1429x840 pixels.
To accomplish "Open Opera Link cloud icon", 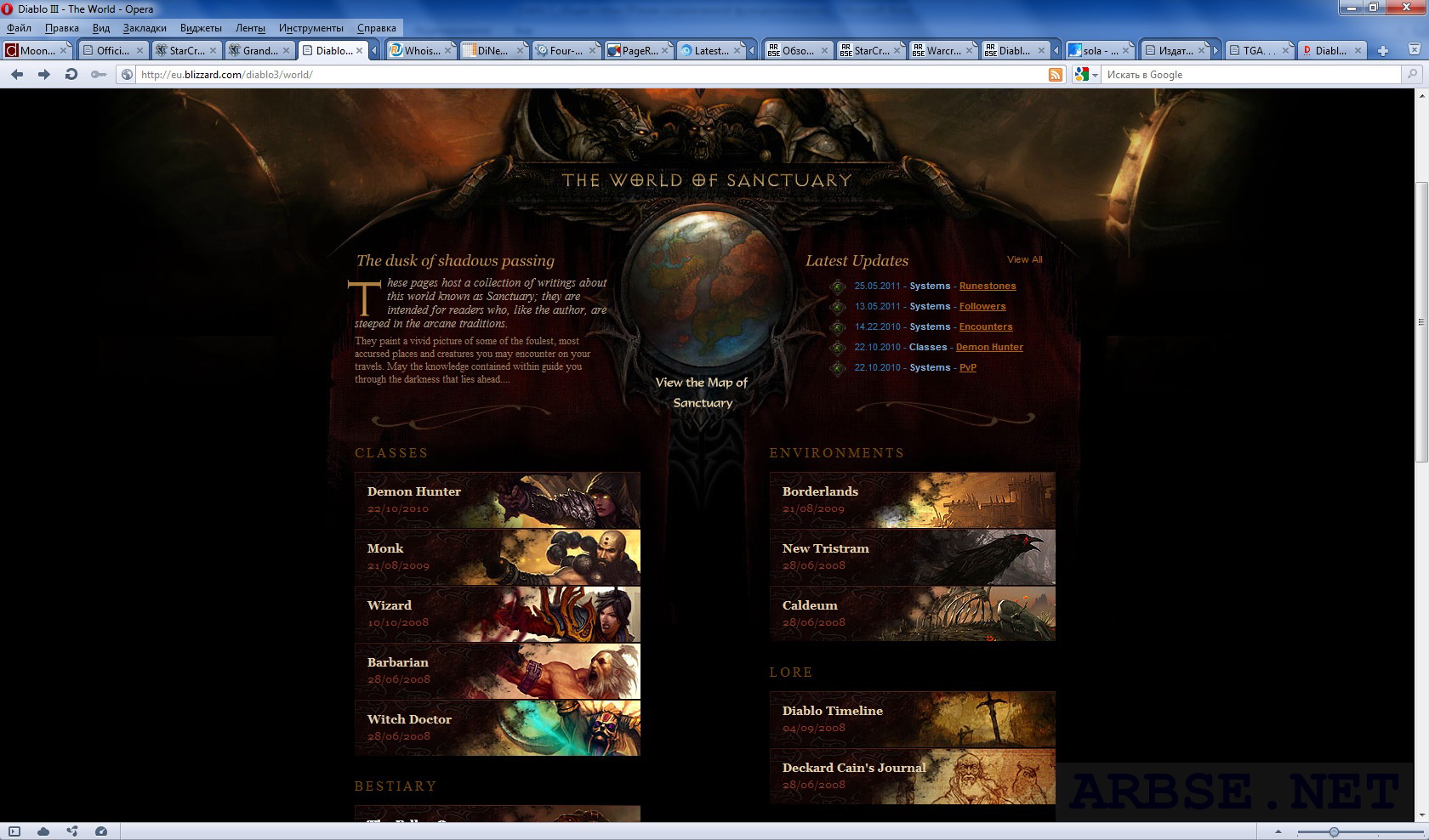I will pos(43,831).
